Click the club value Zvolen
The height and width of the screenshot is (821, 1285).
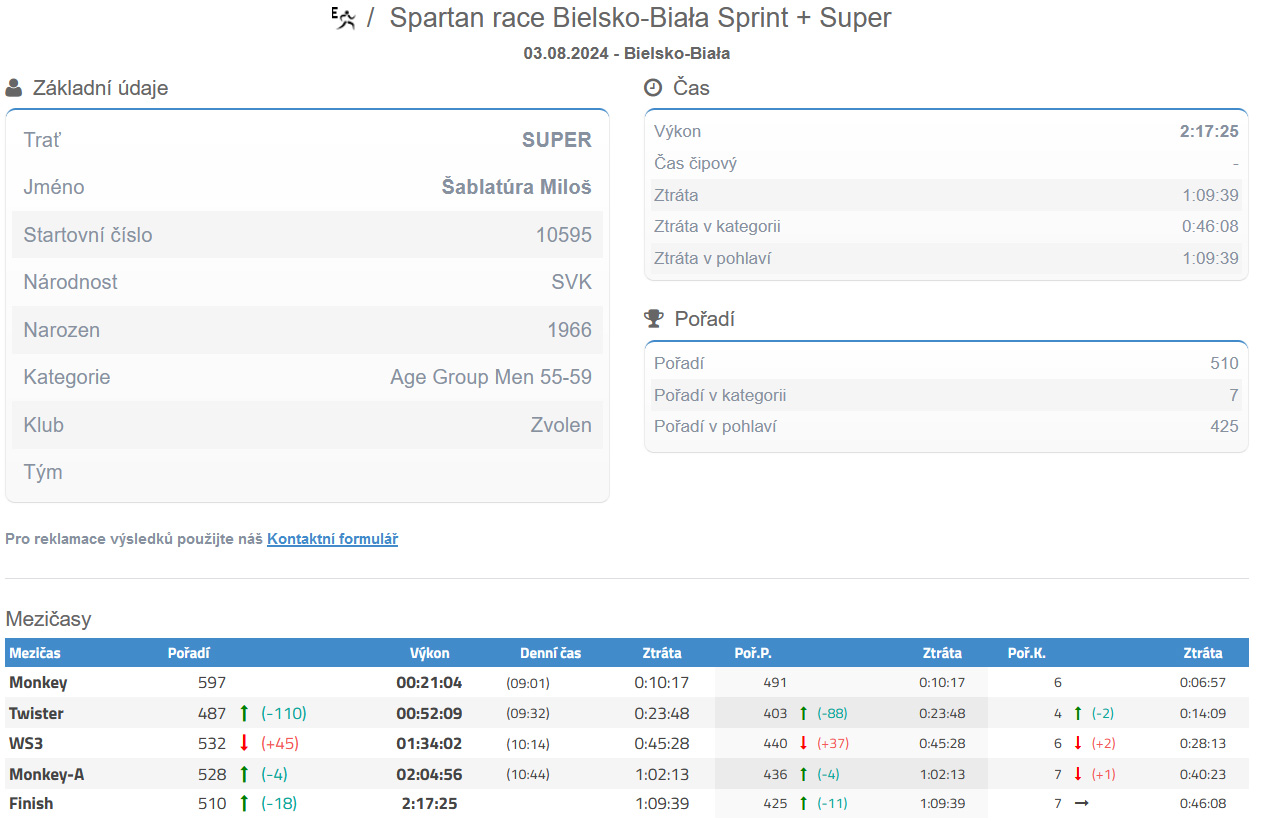561,425
